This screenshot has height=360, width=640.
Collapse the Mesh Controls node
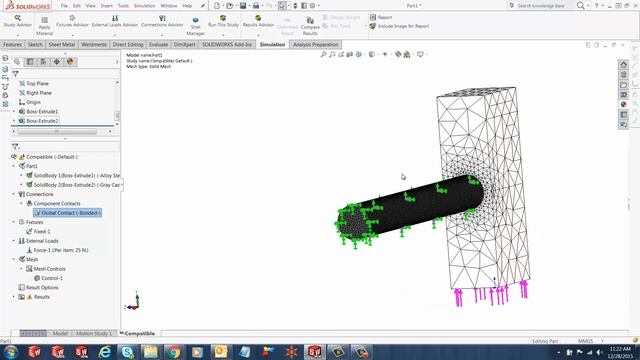click(x=21, y=269)
